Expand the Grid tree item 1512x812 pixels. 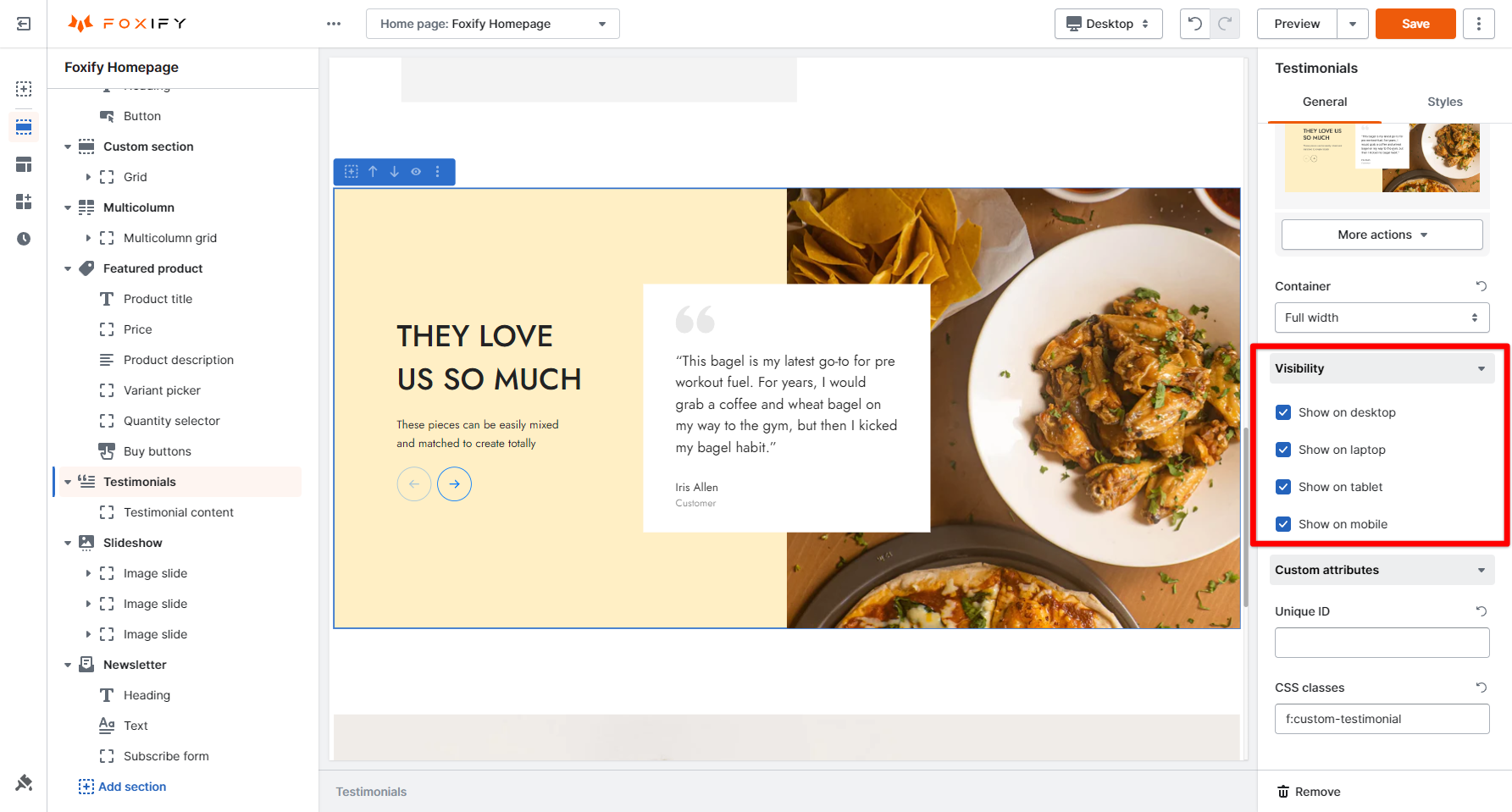point(88,177)
